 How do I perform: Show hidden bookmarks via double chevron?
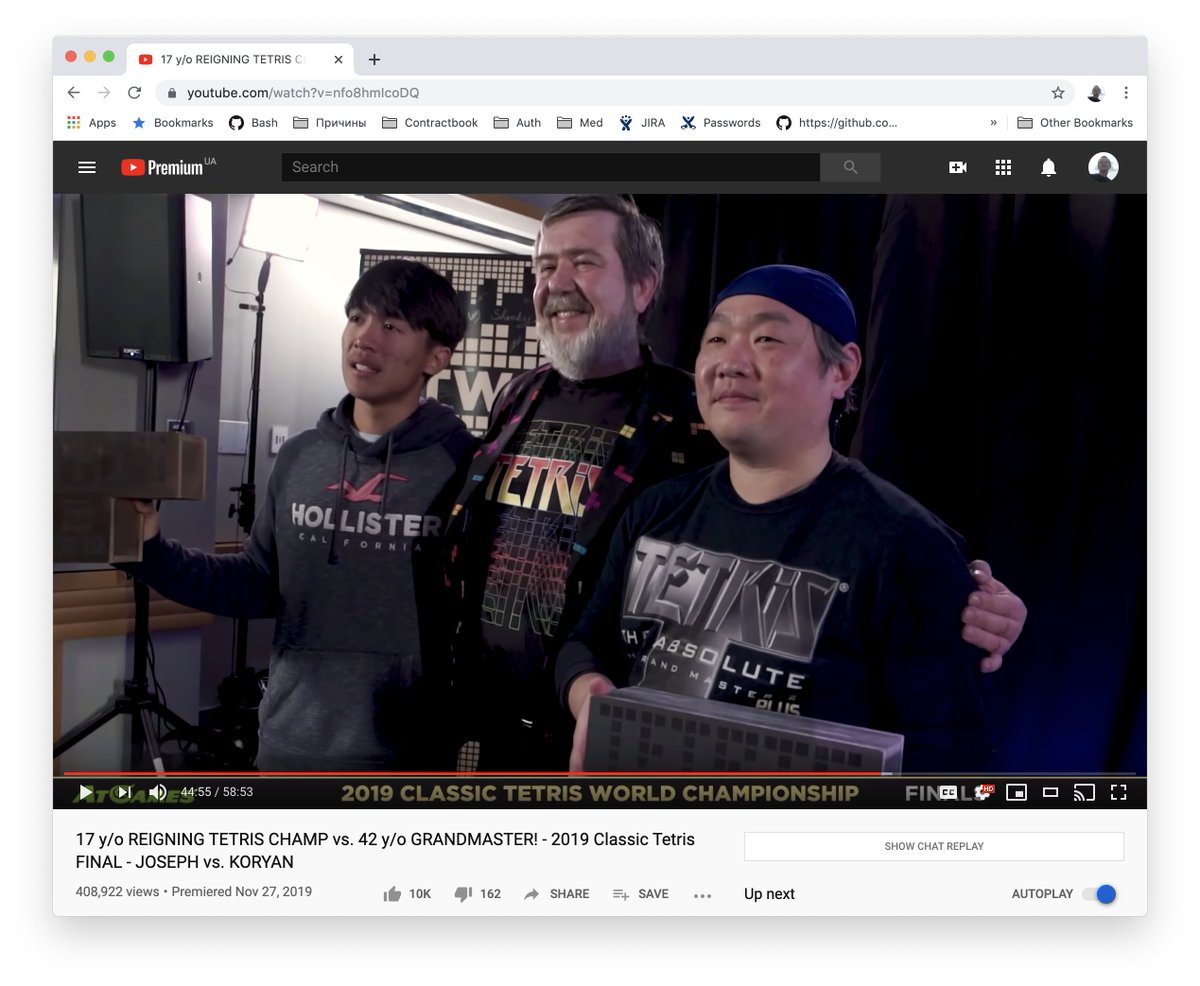[993, 122]
